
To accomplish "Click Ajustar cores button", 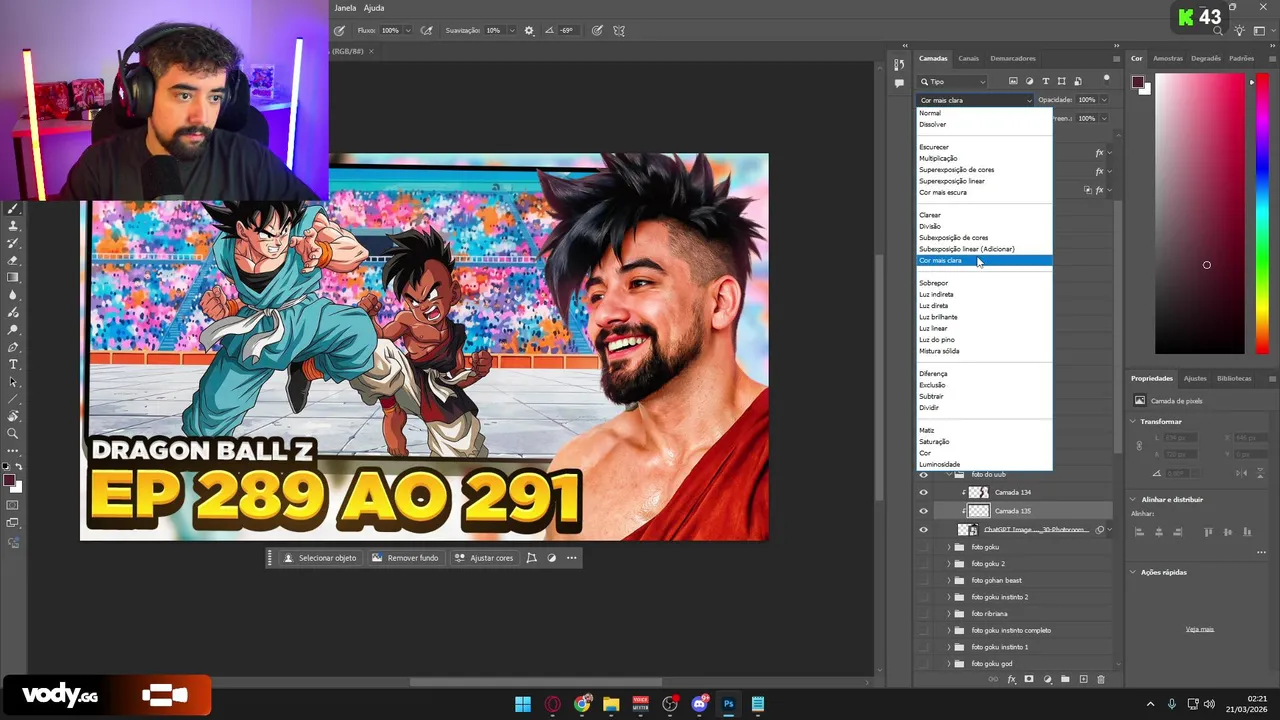I will [484, 558].
